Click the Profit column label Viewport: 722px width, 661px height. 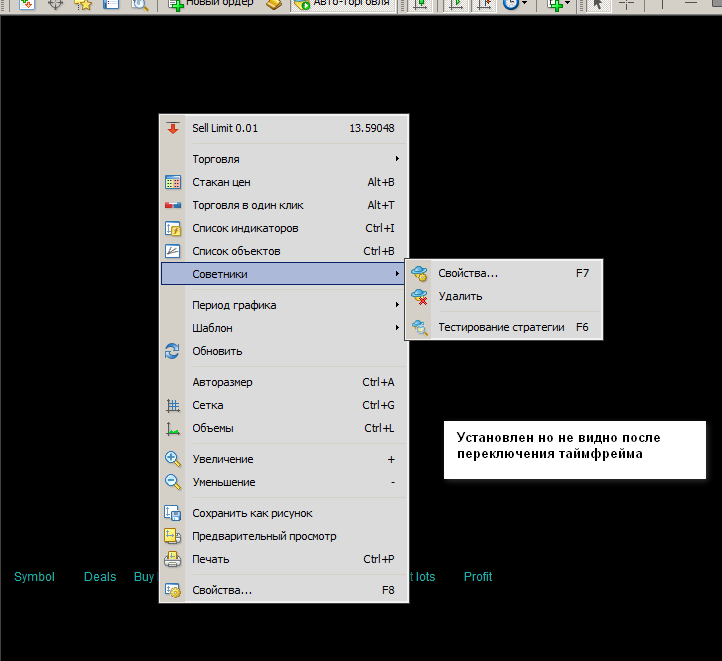[478, 577]
